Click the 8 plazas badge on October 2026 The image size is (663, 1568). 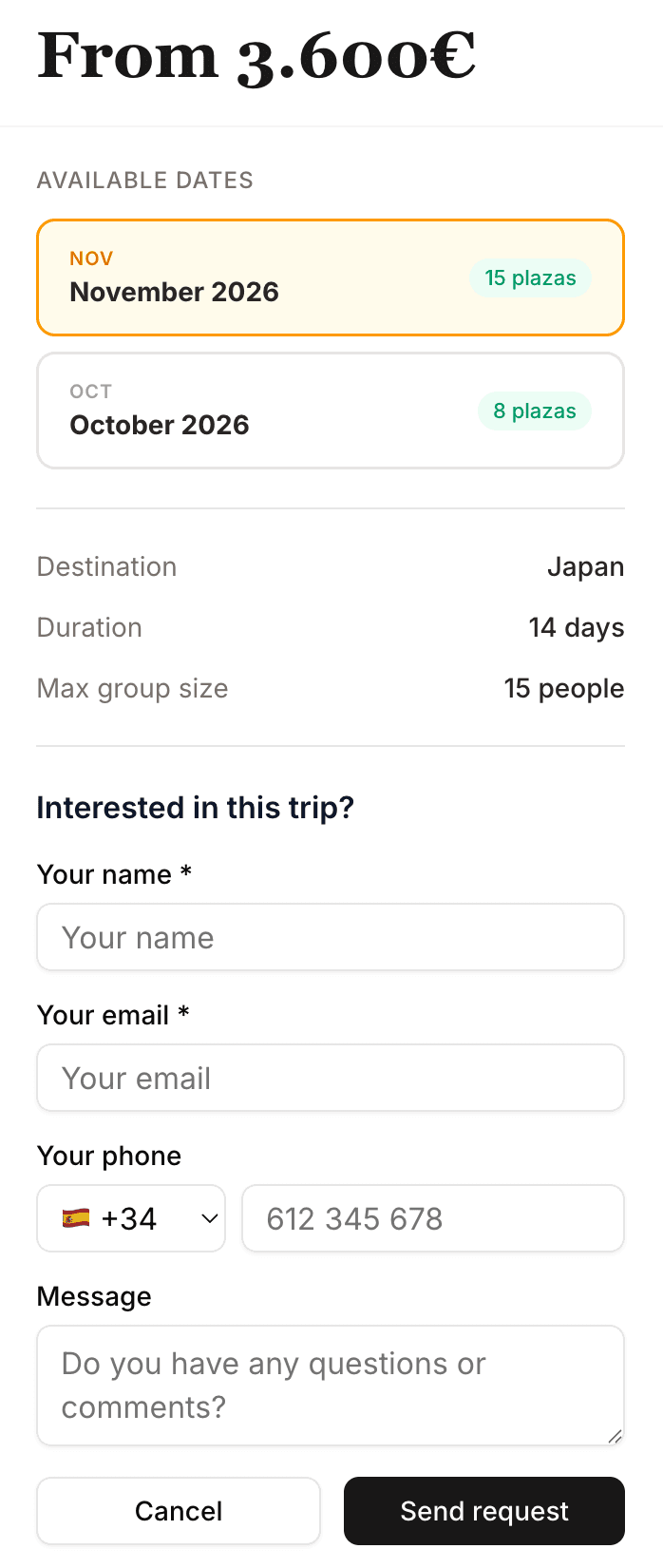(534, 411)
